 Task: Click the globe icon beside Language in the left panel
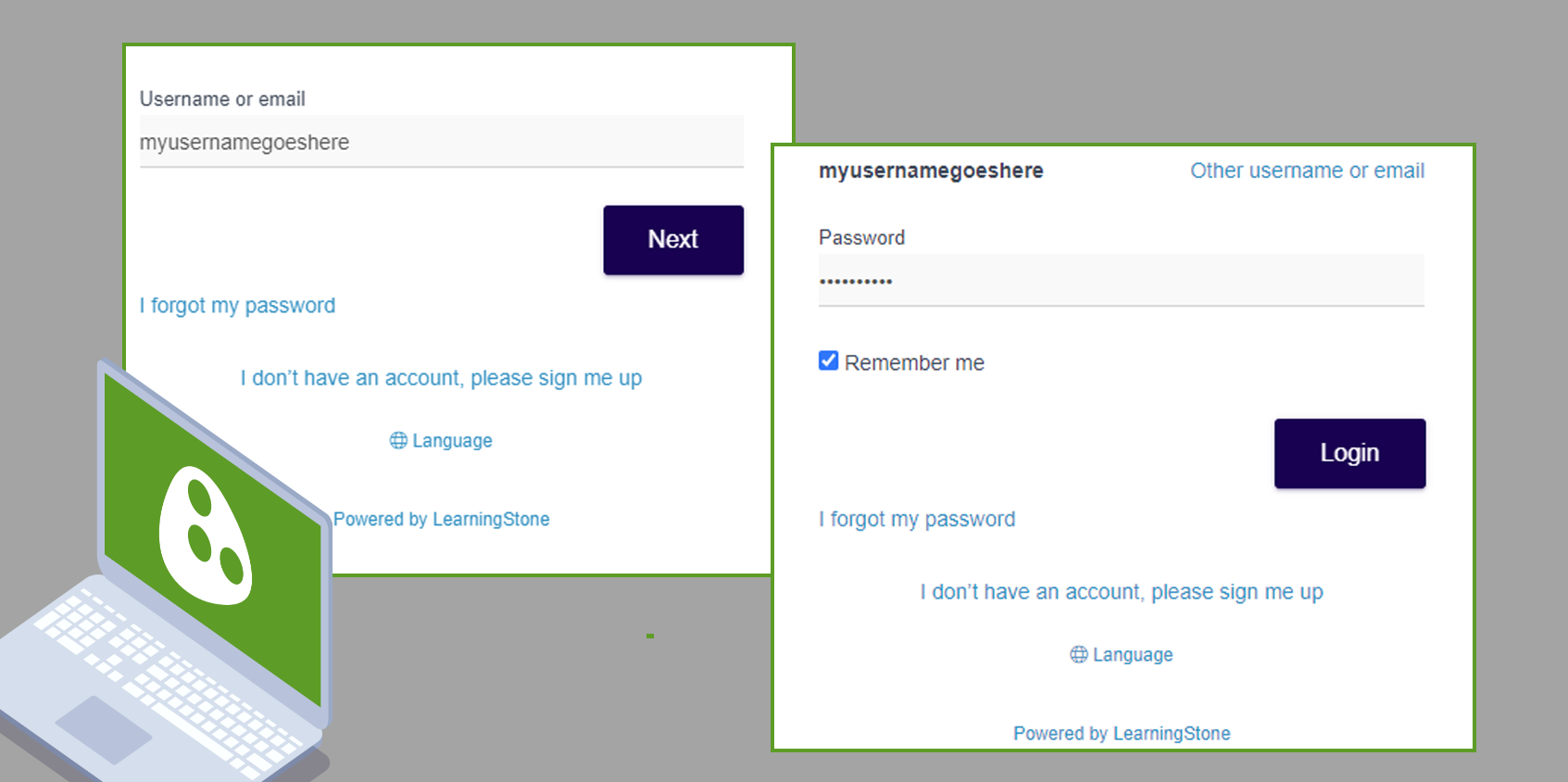[x=398, y=441]
